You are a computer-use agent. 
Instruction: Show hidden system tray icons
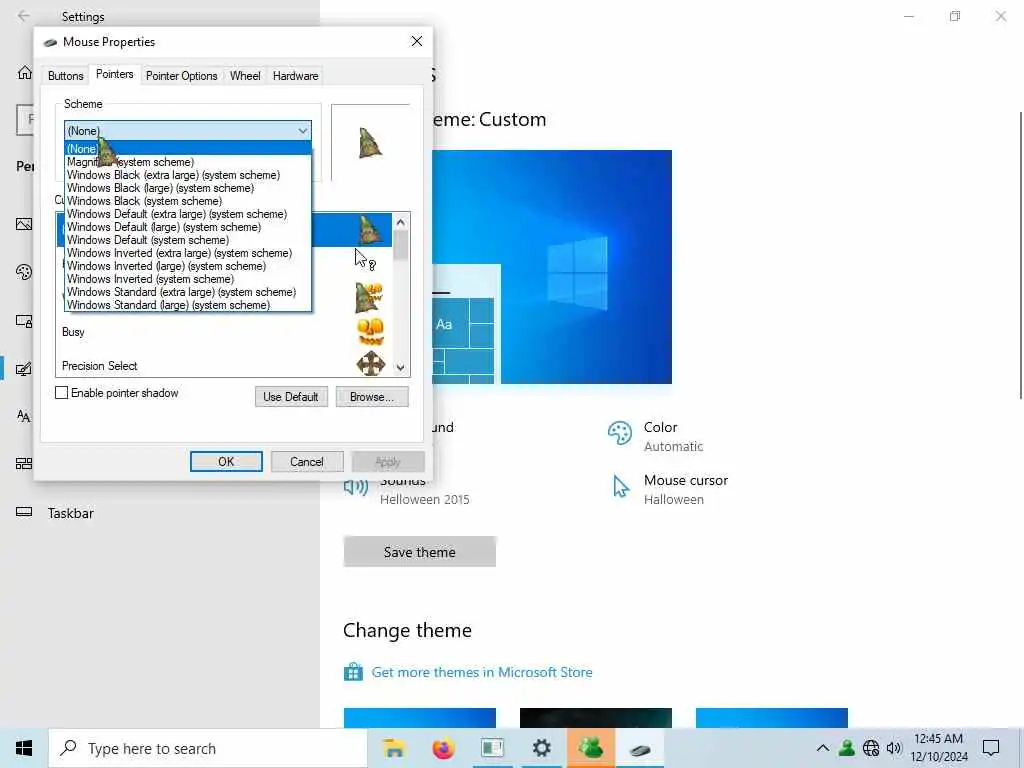(x=823, y=748)
